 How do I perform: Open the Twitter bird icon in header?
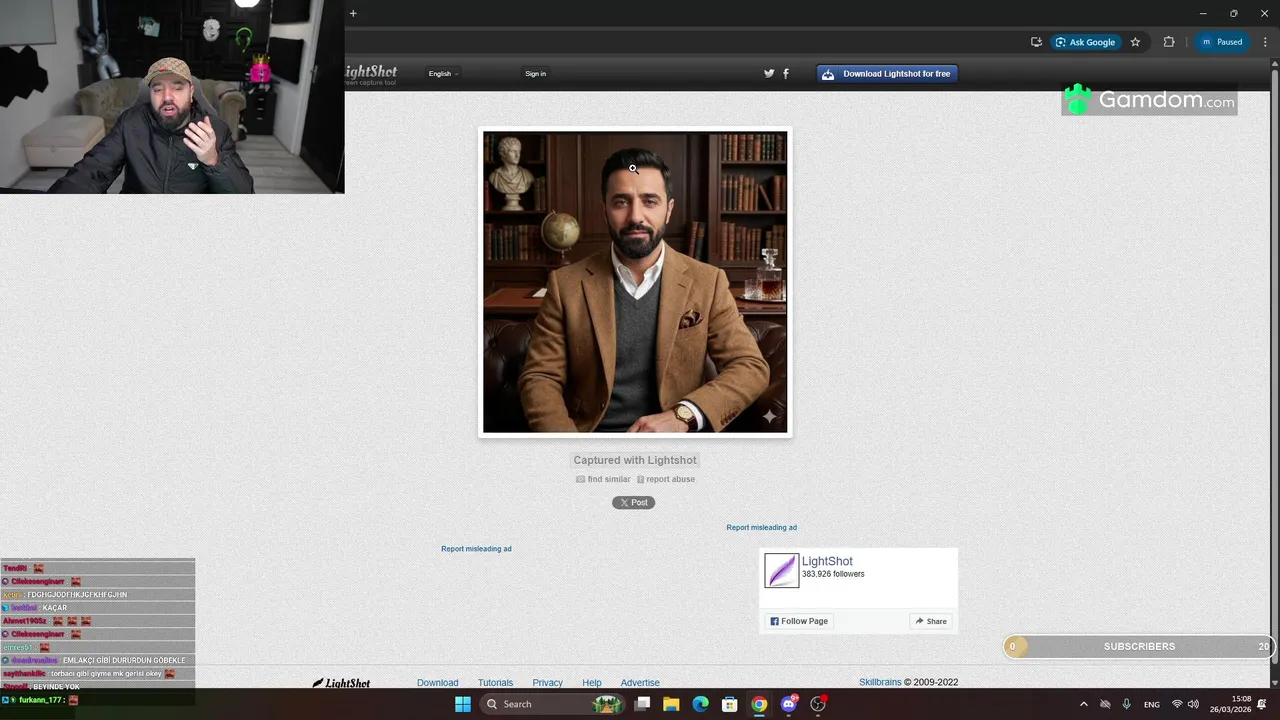click(769, 73)
